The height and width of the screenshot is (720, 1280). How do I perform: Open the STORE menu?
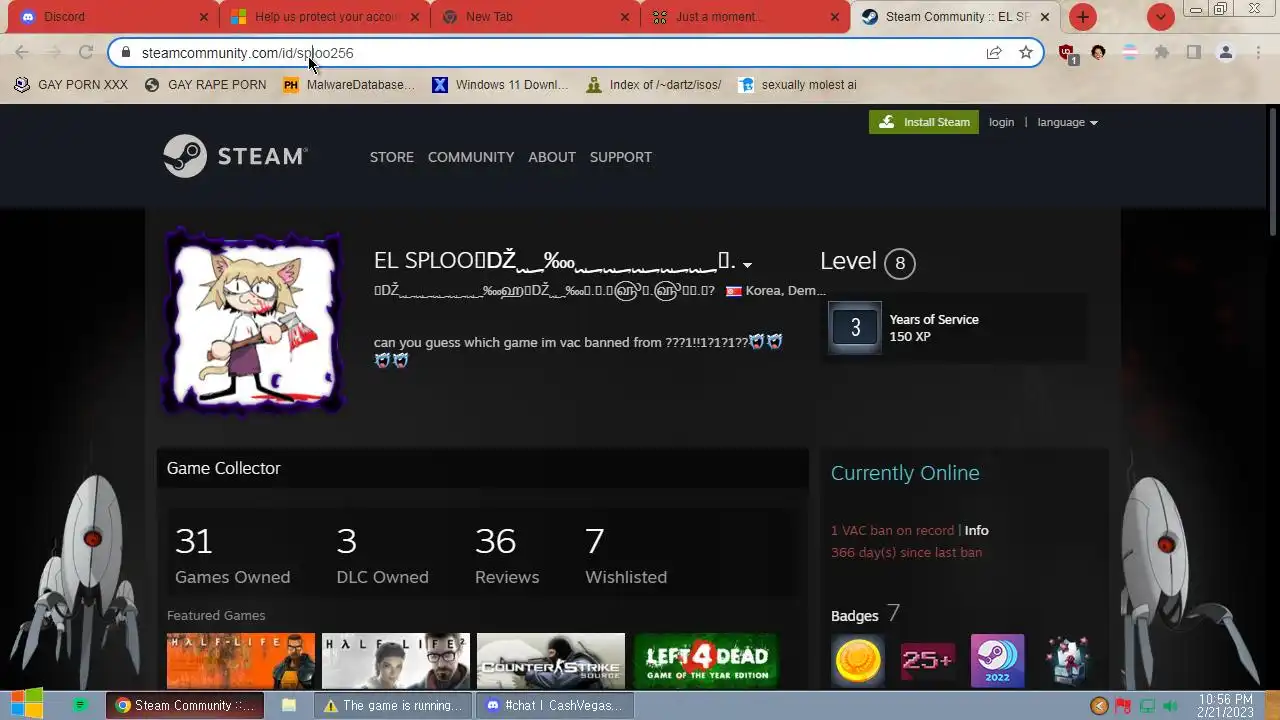point(392,157)
